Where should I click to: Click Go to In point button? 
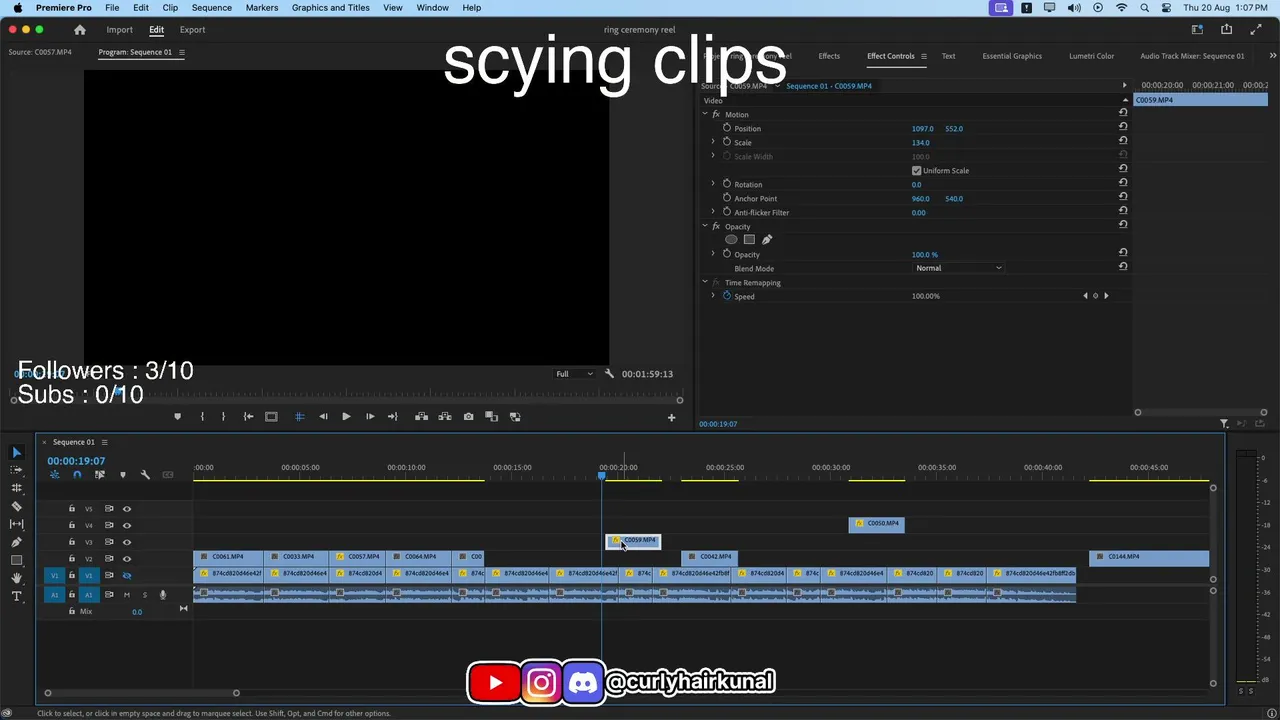pos(248,417)
